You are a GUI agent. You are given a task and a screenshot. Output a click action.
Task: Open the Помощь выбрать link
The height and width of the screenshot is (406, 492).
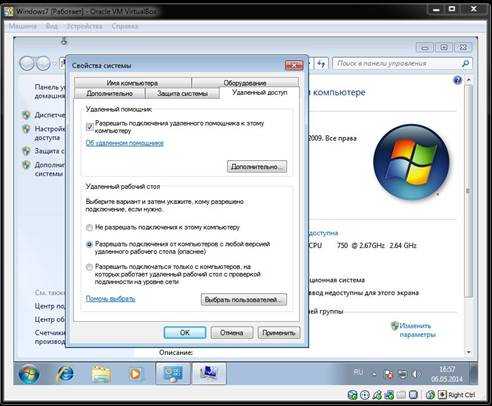[111, 299]
